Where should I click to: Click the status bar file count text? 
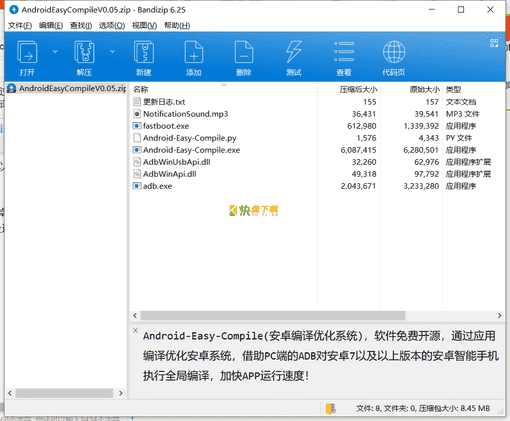[x=423, y=408]
